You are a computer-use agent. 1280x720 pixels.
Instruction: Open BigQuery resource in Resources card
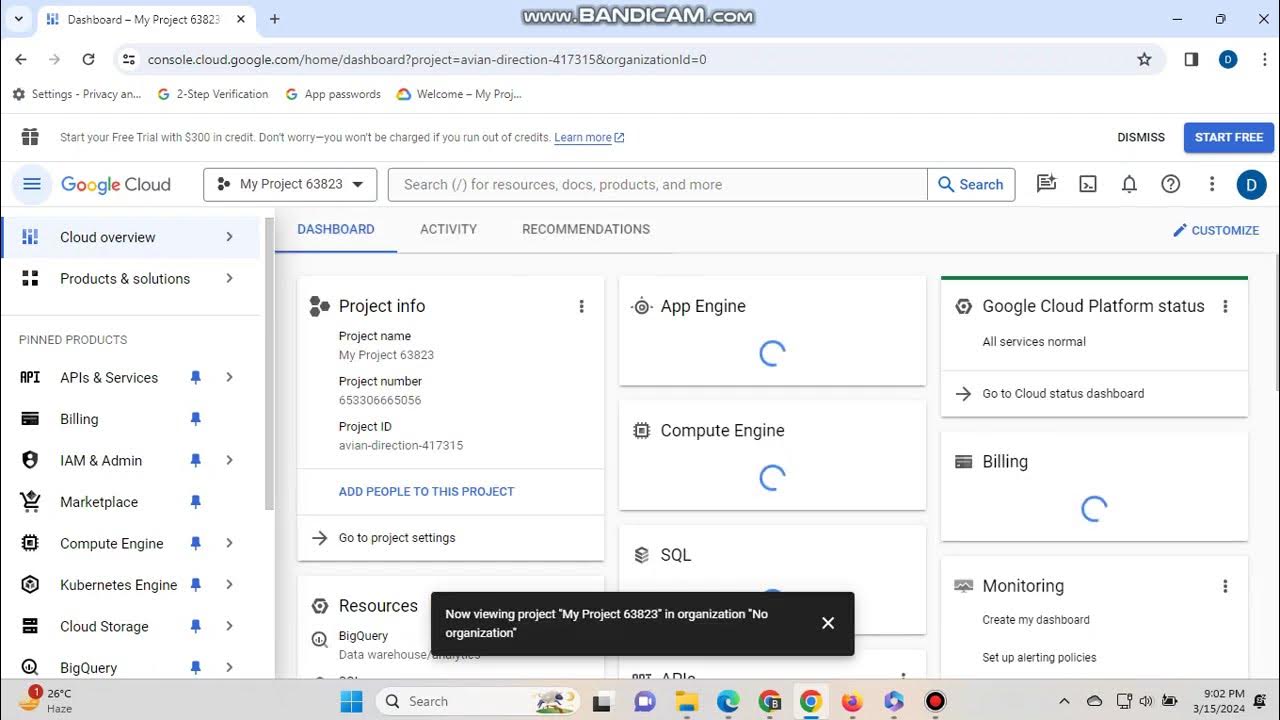(x=363, y=636)
